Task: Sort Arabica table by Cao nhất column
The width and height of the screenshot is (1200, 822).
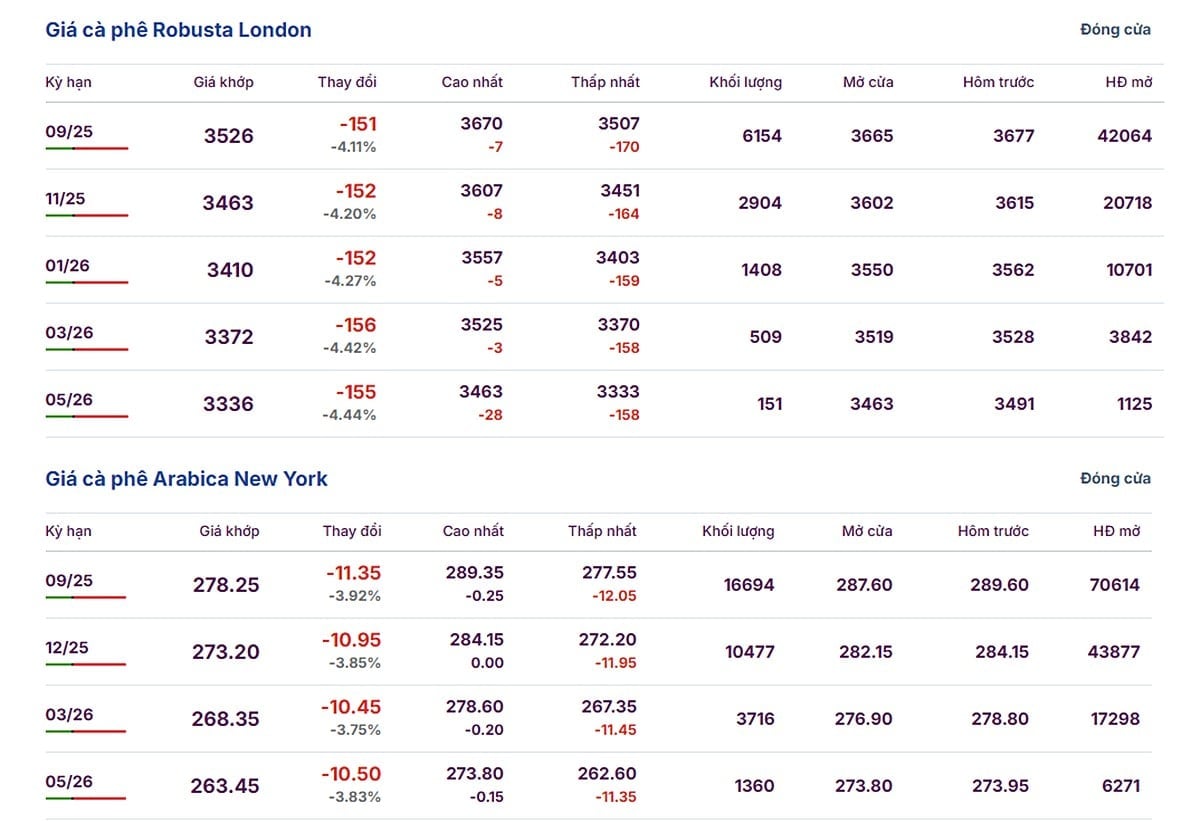Action: [x=473, y=531]
